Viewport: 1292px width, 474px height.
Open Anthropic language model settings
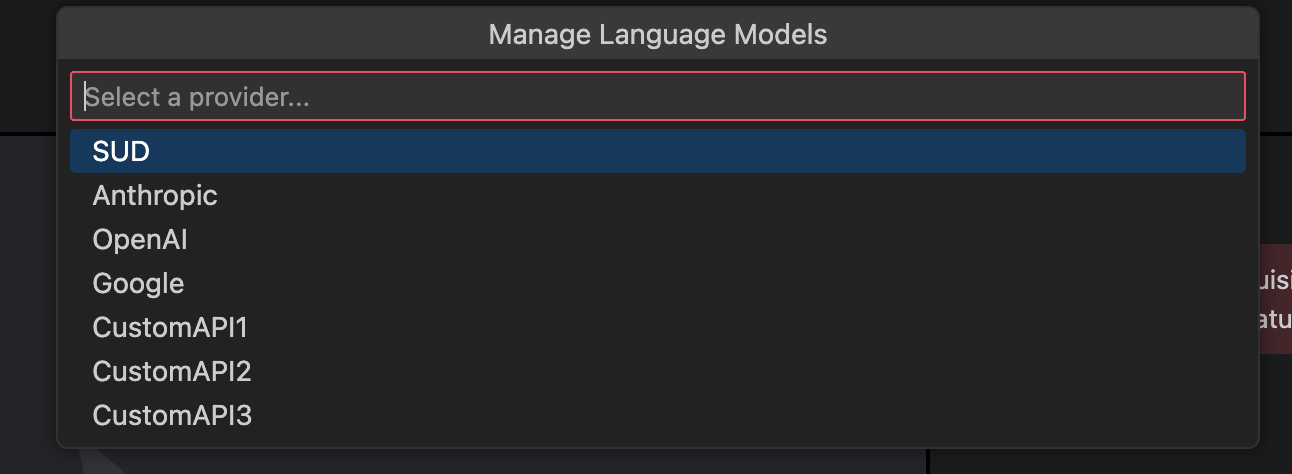(x=155, y=195)
